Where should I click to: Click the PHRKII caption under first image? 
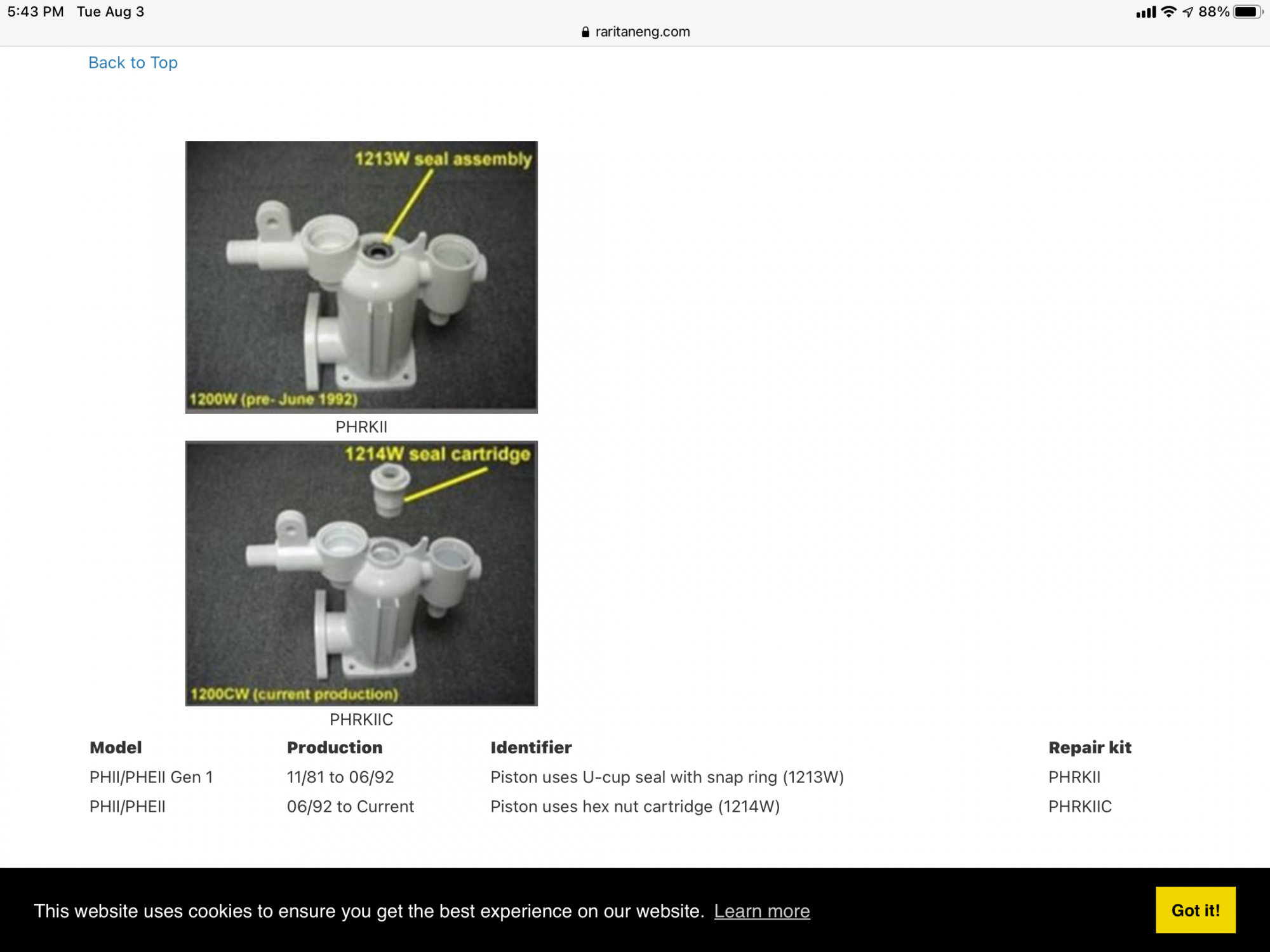point(361,427)
